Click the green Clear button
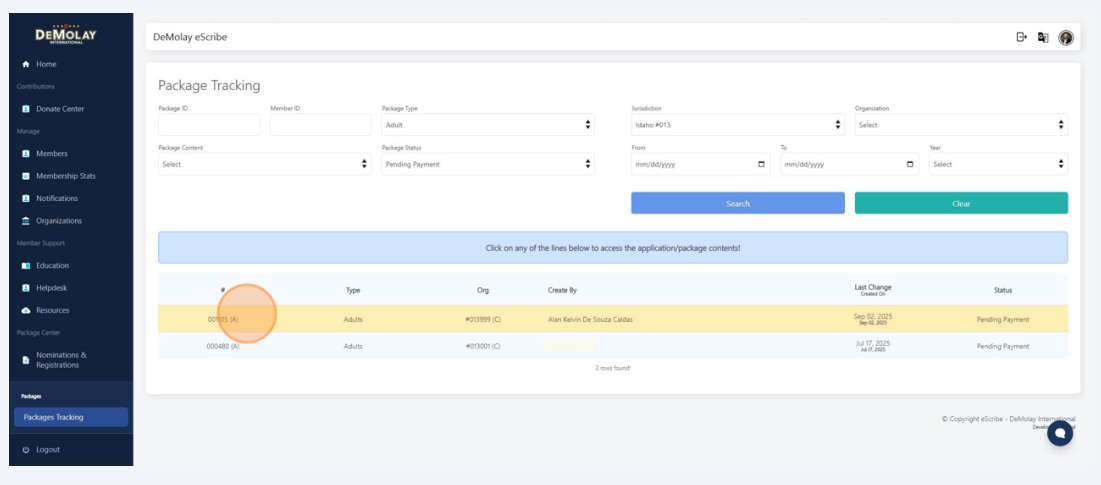Viewport: 1101px width, 485px height. coord(961,203)
